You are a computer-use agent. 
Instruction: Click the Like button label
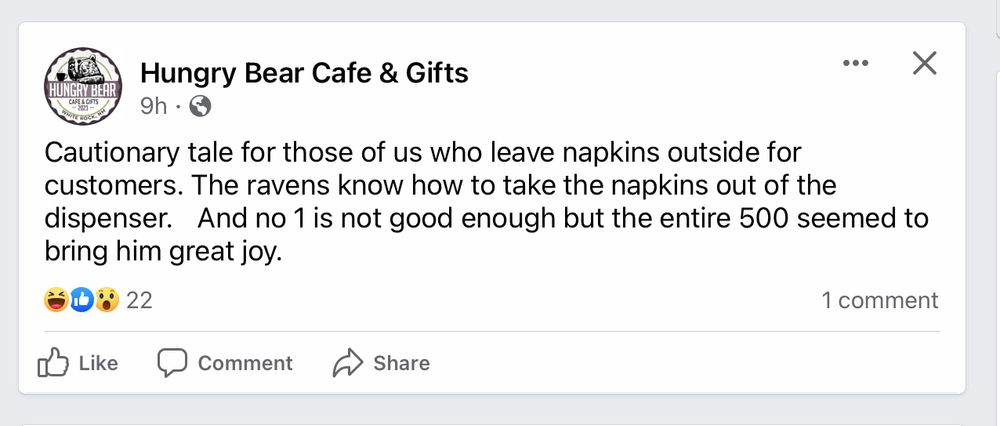(98, 363)
